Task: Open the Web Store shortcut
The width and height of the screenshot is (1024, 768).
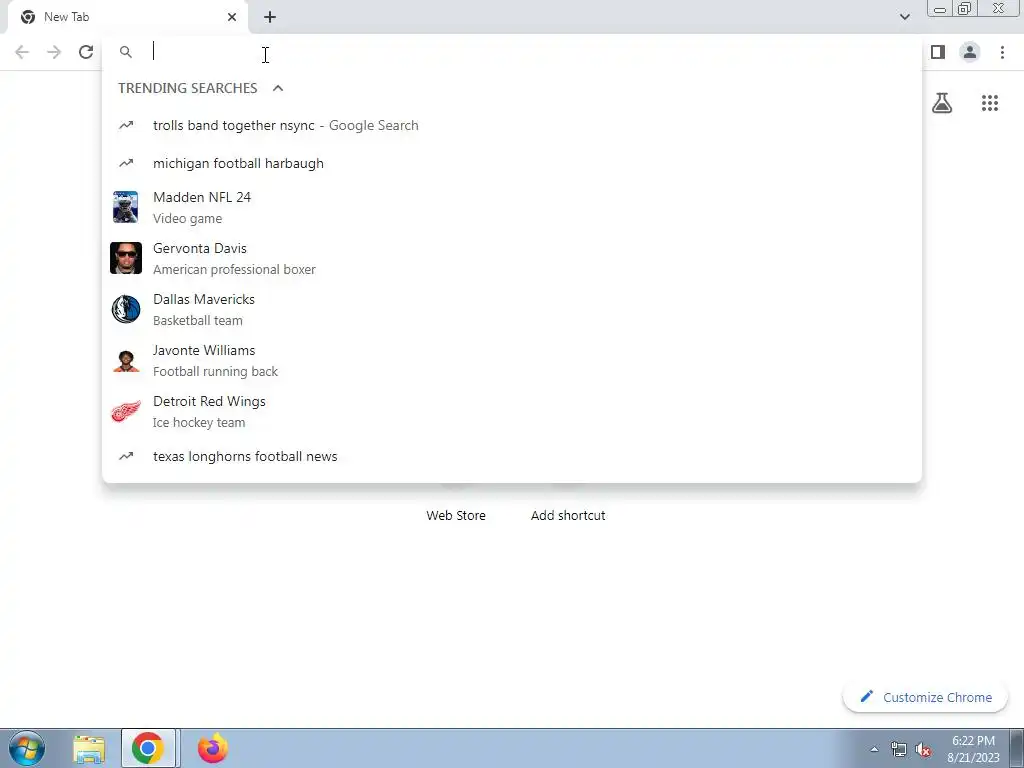Action: (456, 515)
